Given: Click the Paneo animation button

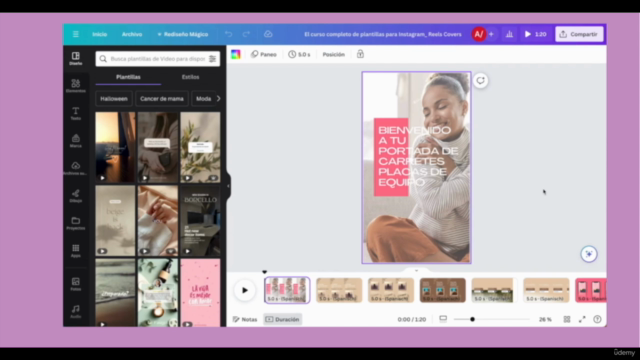Looking at the screenshot, I should pyautogui.click(x=264, y=54).
